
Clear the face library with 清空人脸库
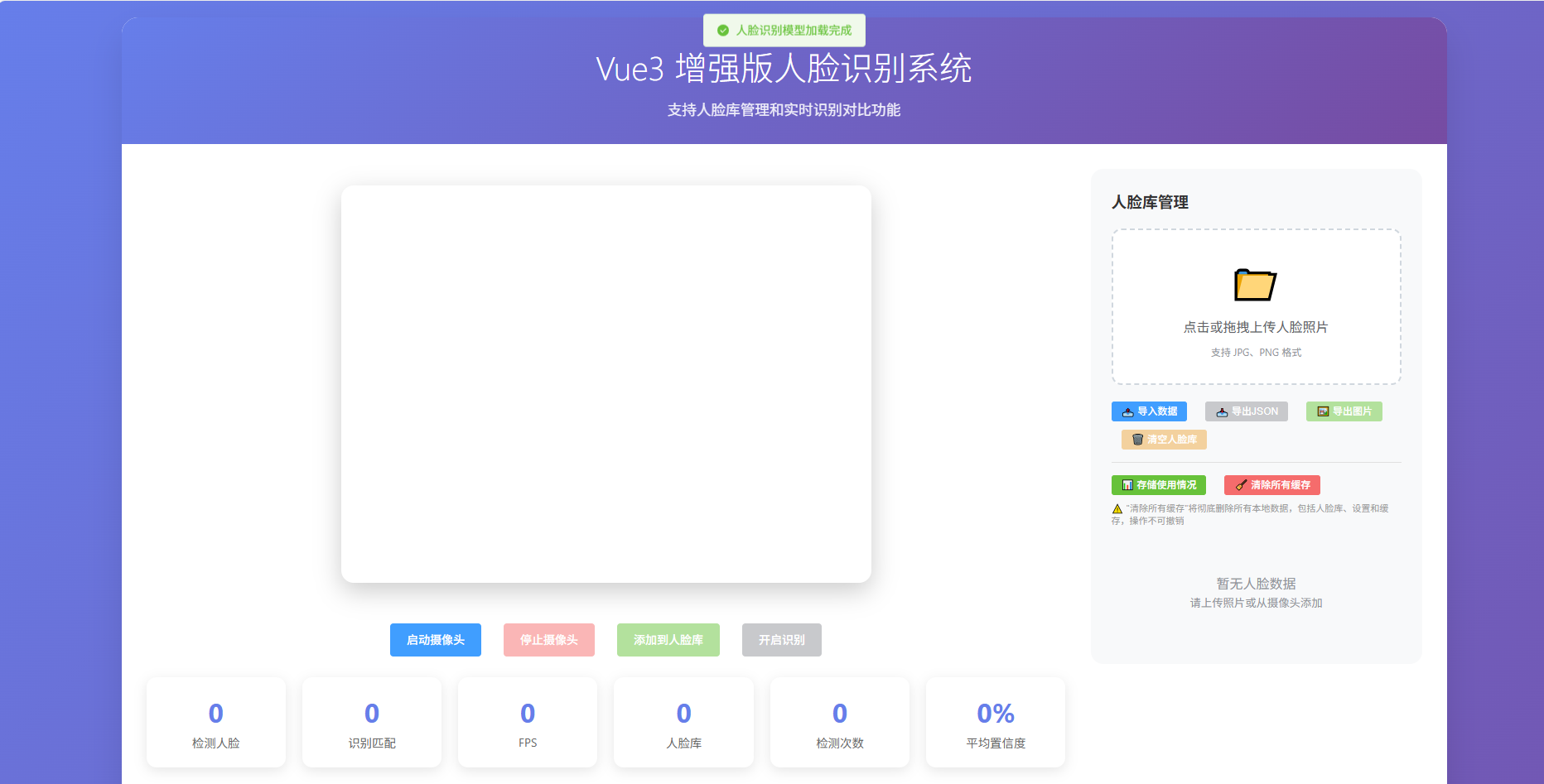pos(1164,439)
